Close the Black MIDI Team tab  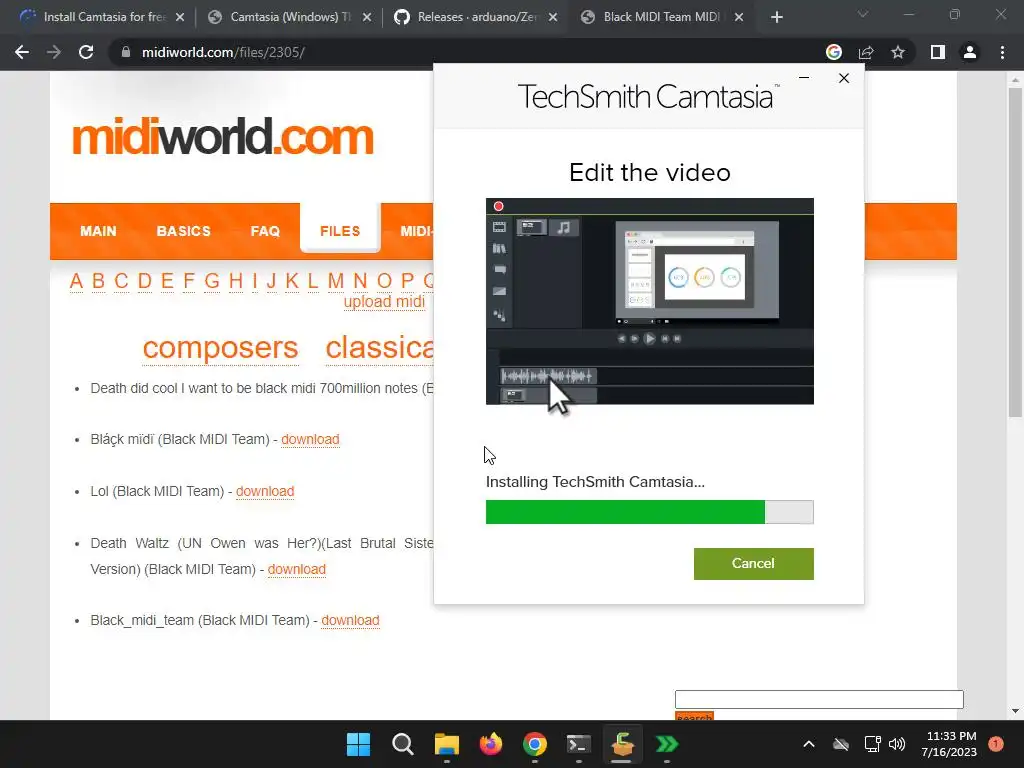tap(739, 17)
